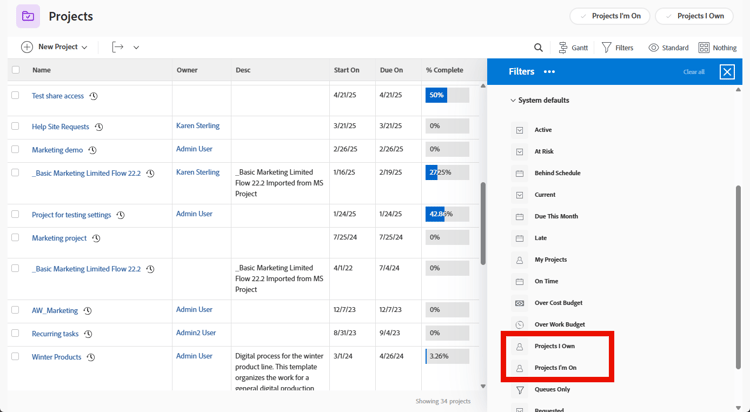Click history icon next to Test share access
Image resolution: width=750 pixels, height=412 pixels.
coord(94,96)
